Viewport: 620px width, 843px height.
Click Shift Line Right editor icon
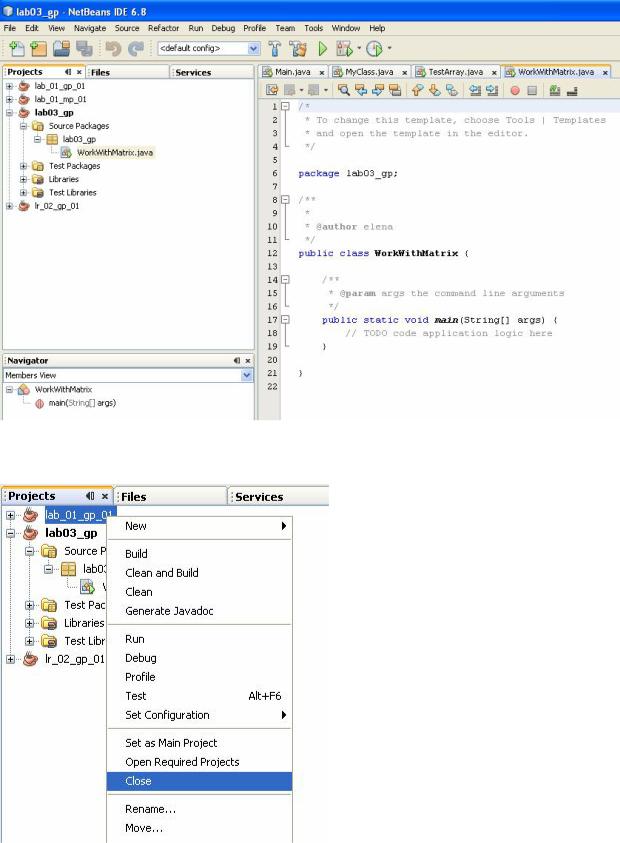(492, 90)
